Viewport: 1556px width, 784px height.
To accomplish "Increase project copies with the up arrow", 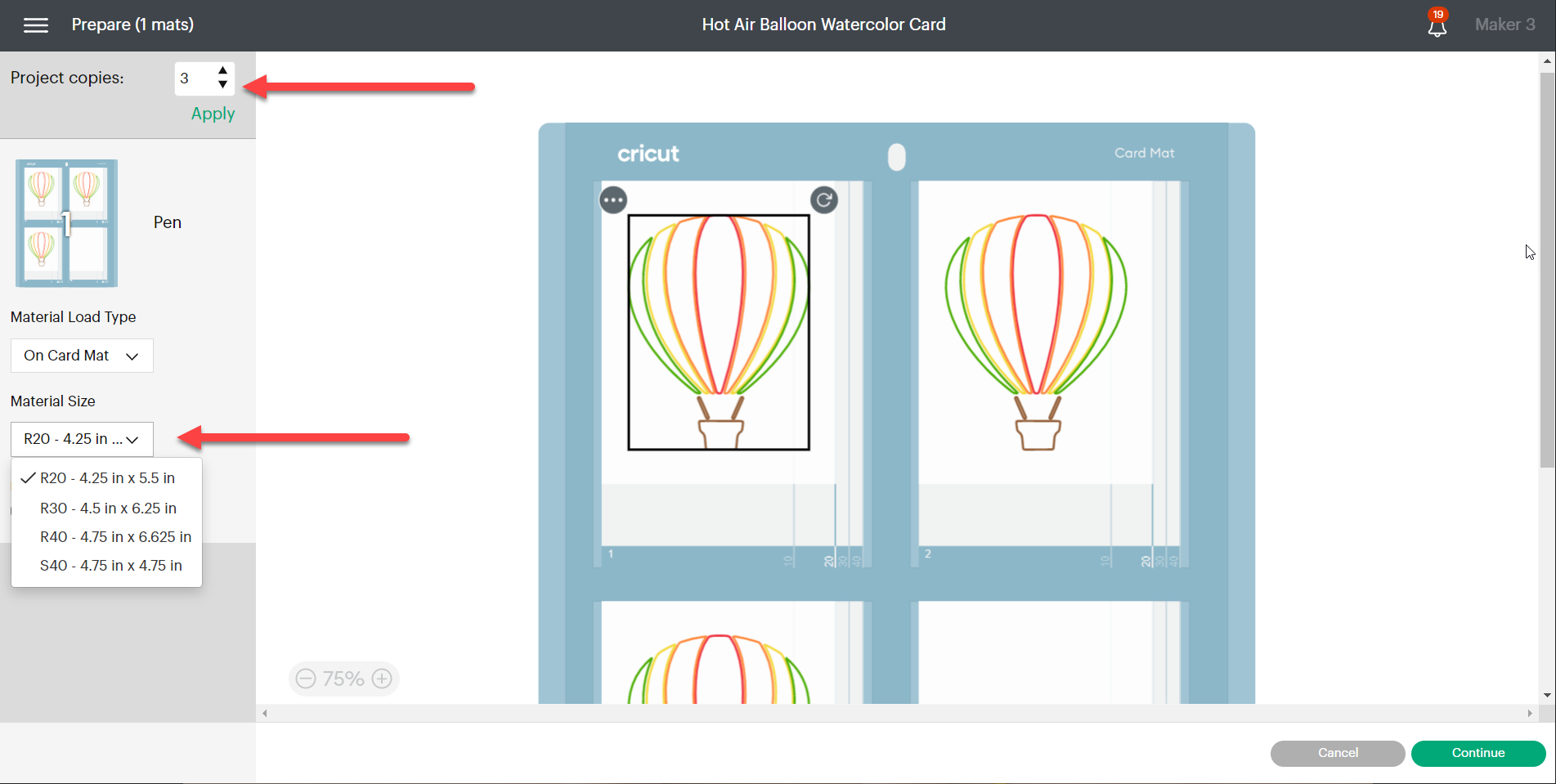I will tap(222, 71).
